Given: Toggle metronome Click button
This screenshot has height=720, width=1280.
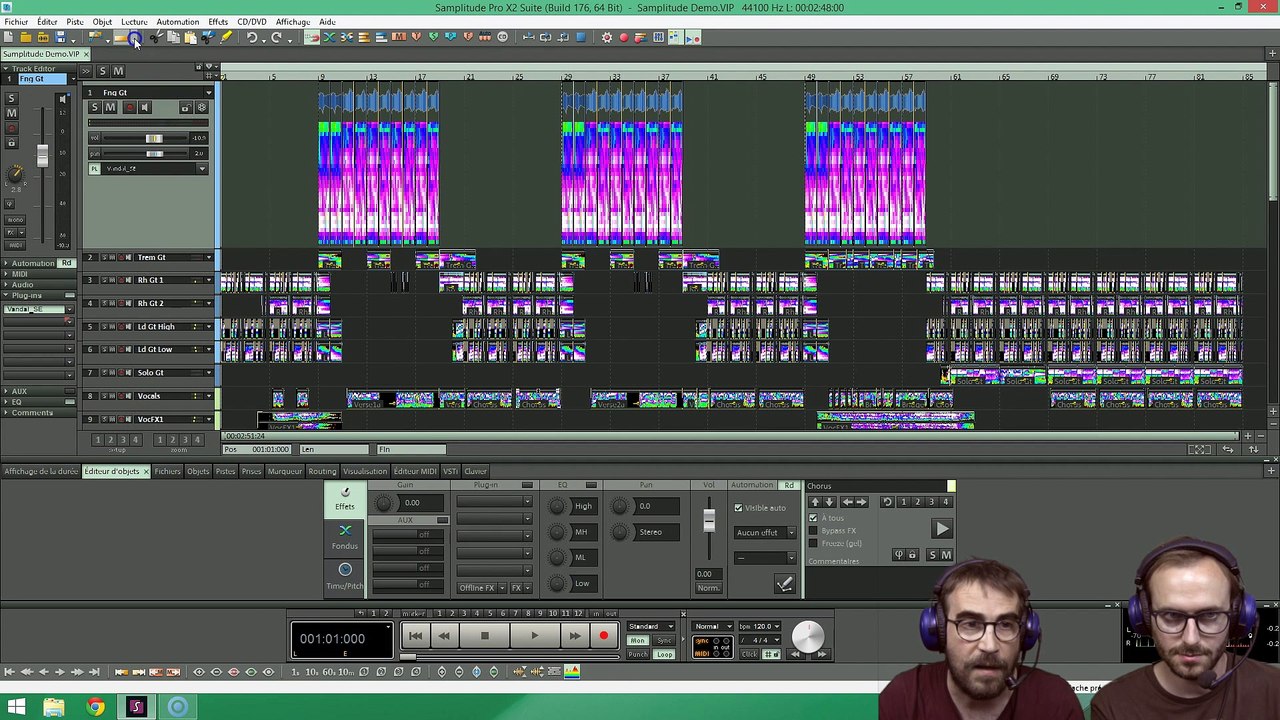Looking at the screenshot, I should click(x=749, y=654).
